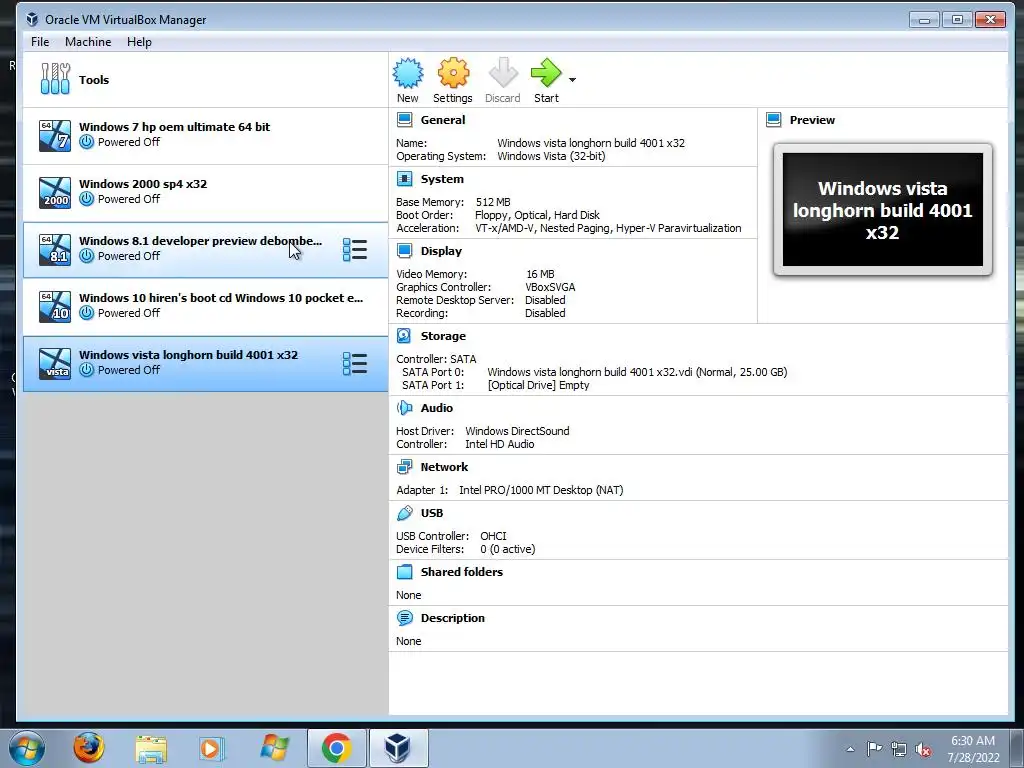The image size is (1024, 768).
Task: Click the Audio section speaker icon
Action: [405, 408]
